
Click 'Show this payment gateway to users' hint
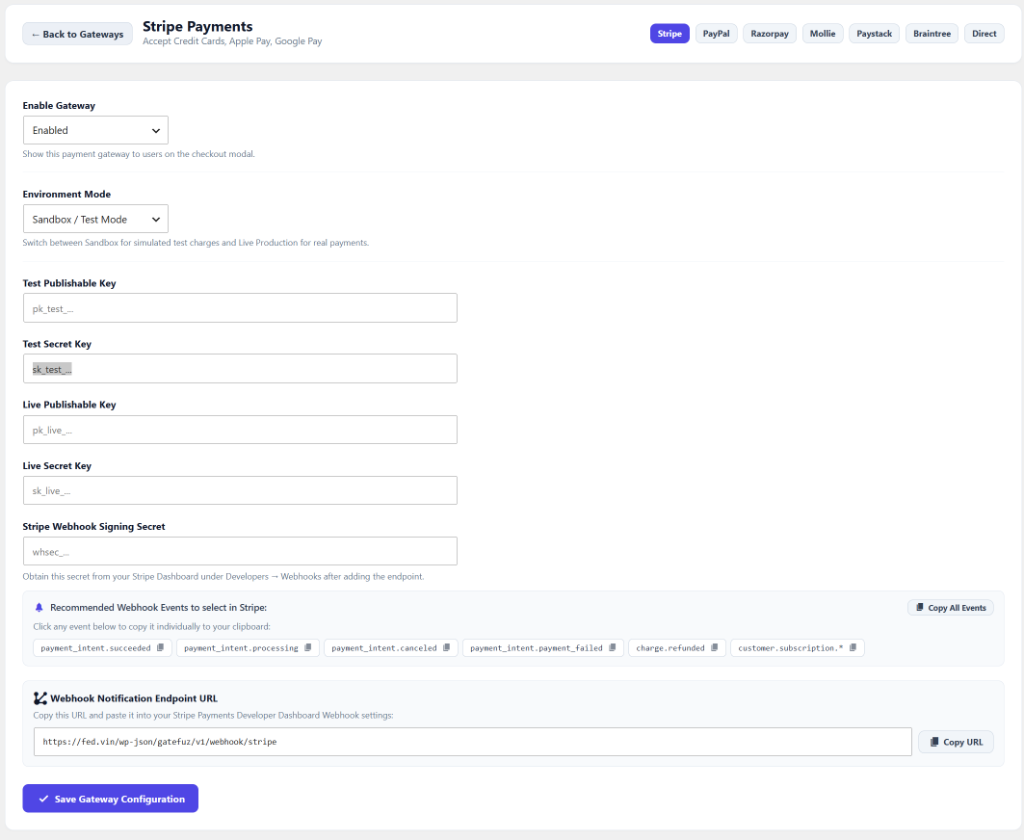(138, 154)
